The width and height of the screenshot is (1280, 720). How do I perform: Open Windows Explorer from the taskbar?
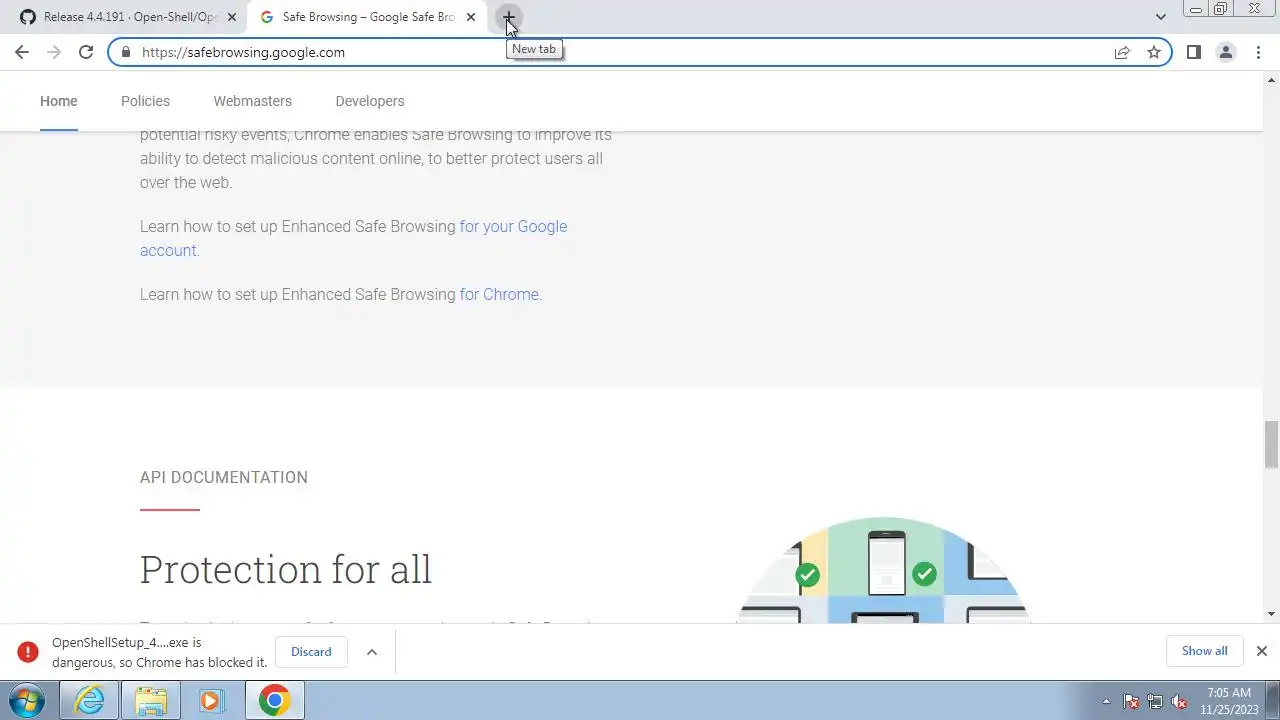coord(150,700)
